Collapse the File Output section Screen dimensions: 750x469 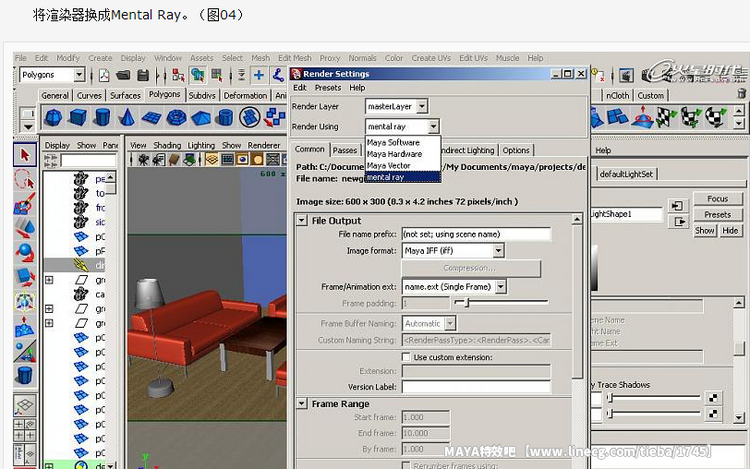click(x=302, y=220)
